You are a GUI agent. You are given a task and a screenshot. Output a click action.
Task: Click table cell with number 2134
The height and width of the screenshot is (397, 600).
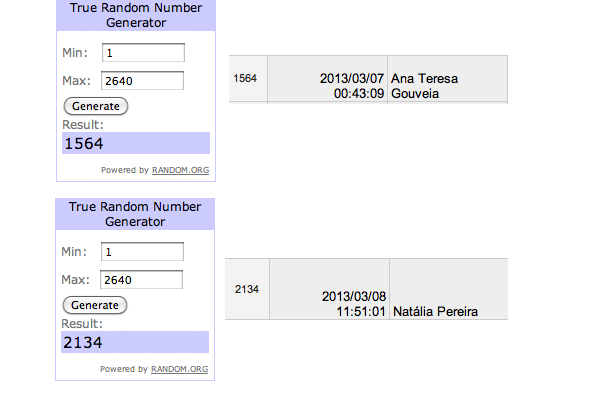click(247, 289)
